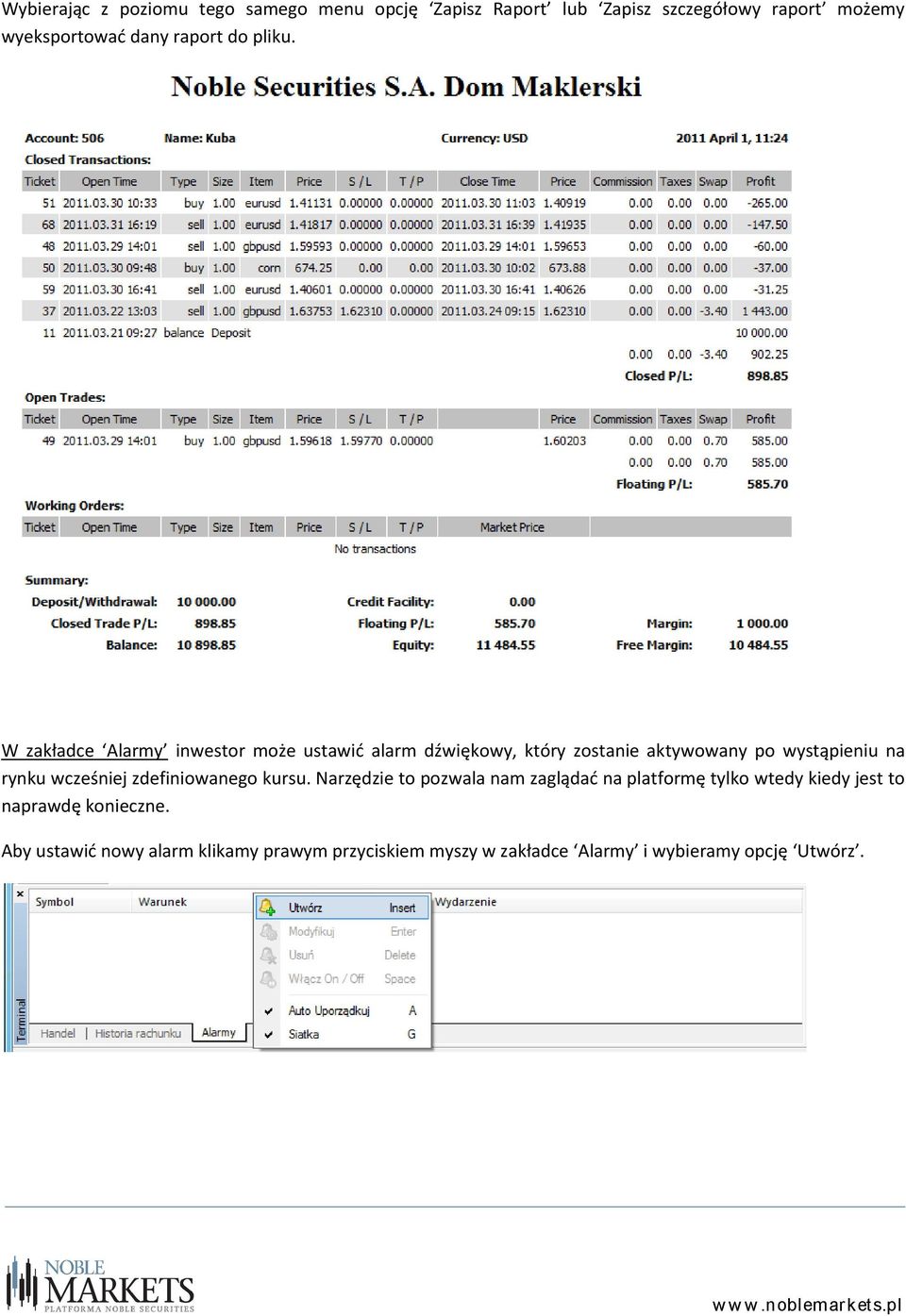This screenshot has width=906, height=1316.
Task: Click the 'Deposit' balance entry
Action: click(231, 333)
